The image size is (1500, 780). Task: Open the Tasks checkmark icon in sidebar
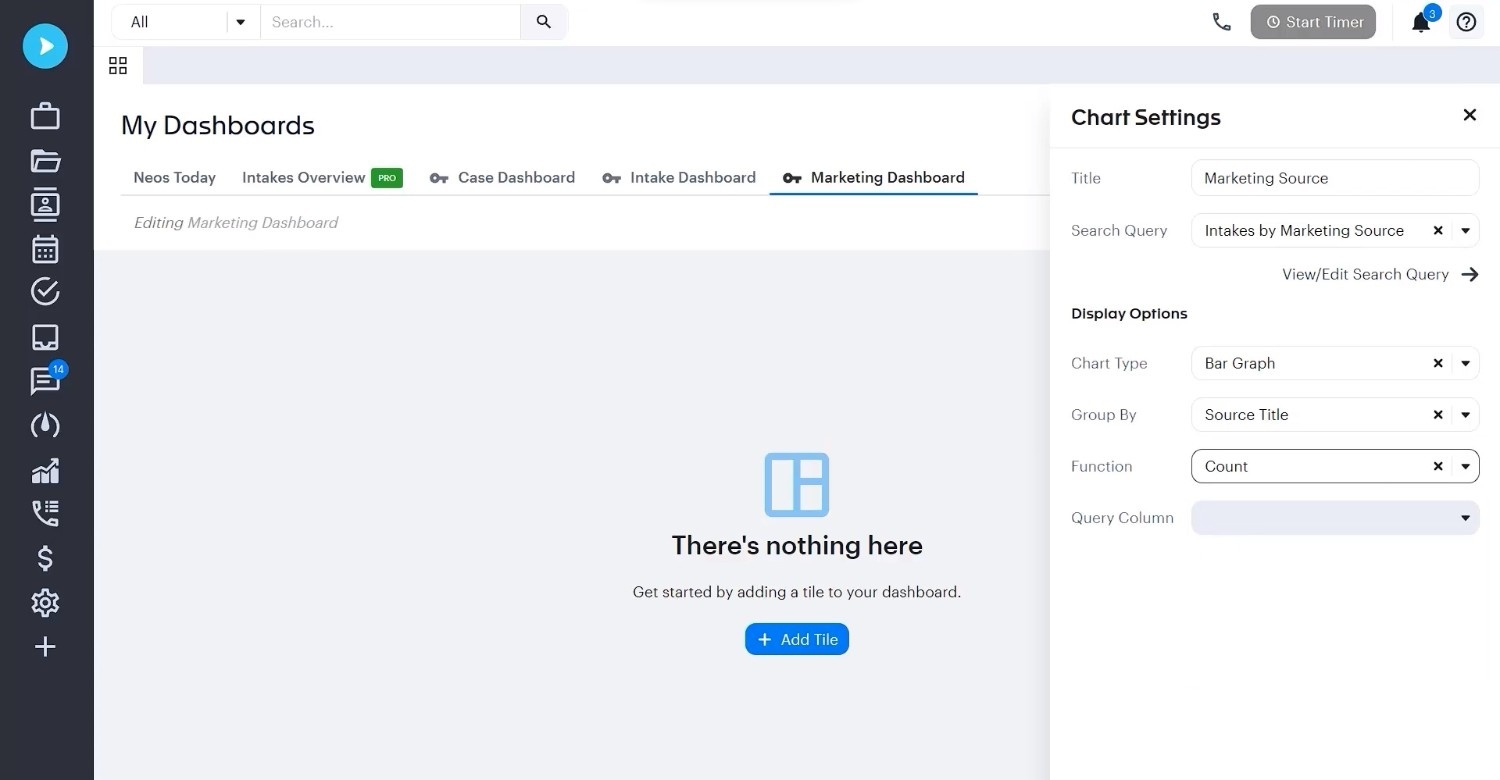(45, 291)
